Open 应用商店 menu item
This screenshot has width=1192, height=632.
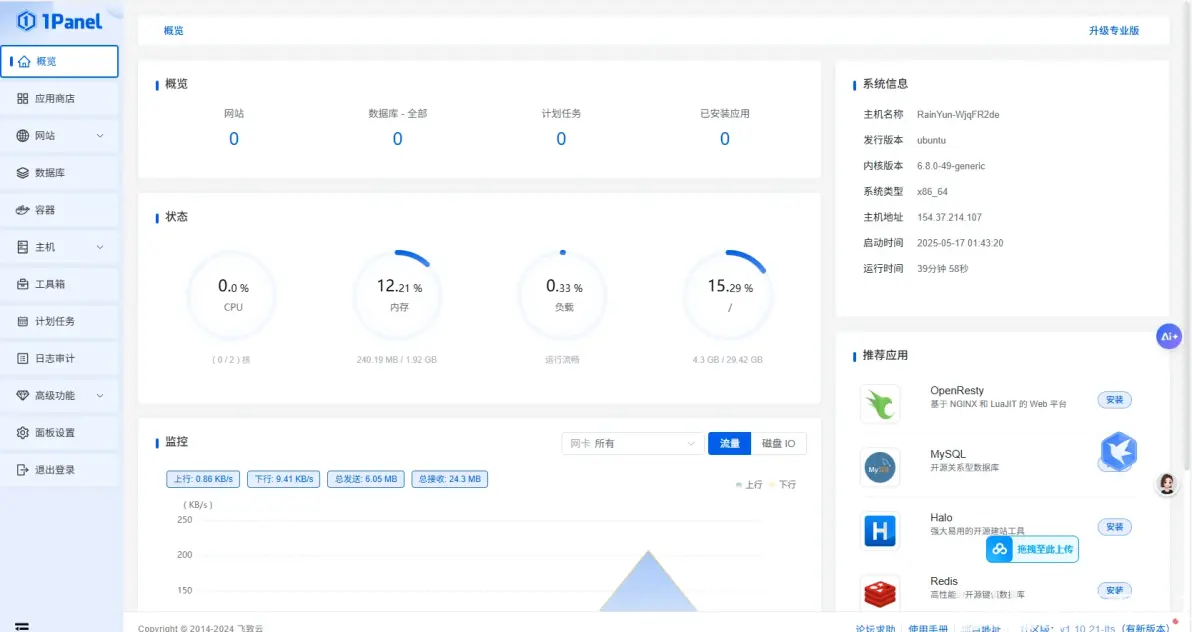pyautogui.click(x=59, y=99)
